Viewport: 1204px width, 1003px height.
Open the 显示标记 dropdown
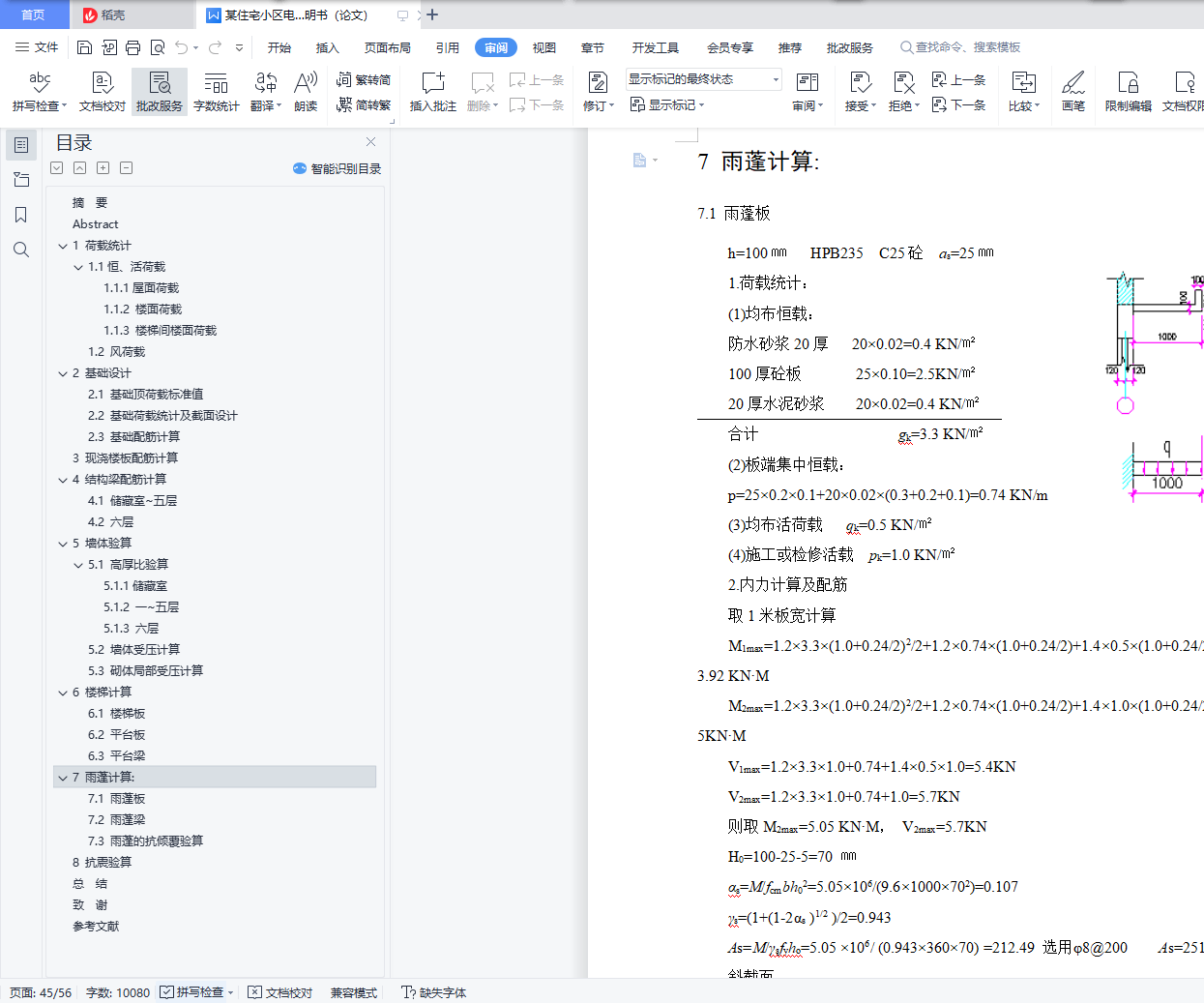point(667,104)
